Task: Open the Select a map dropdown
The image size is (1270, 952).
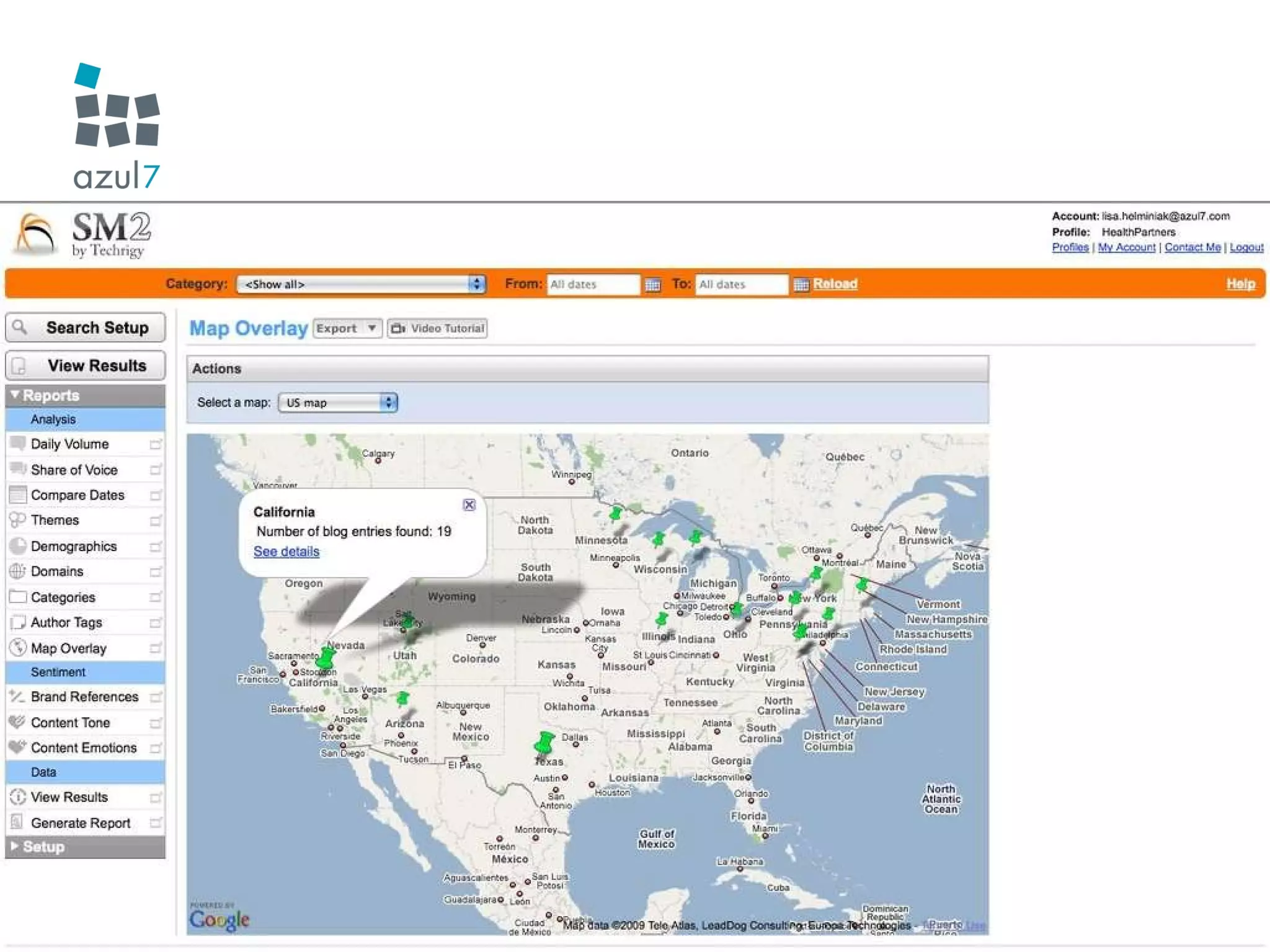Action: coord(337,403)
